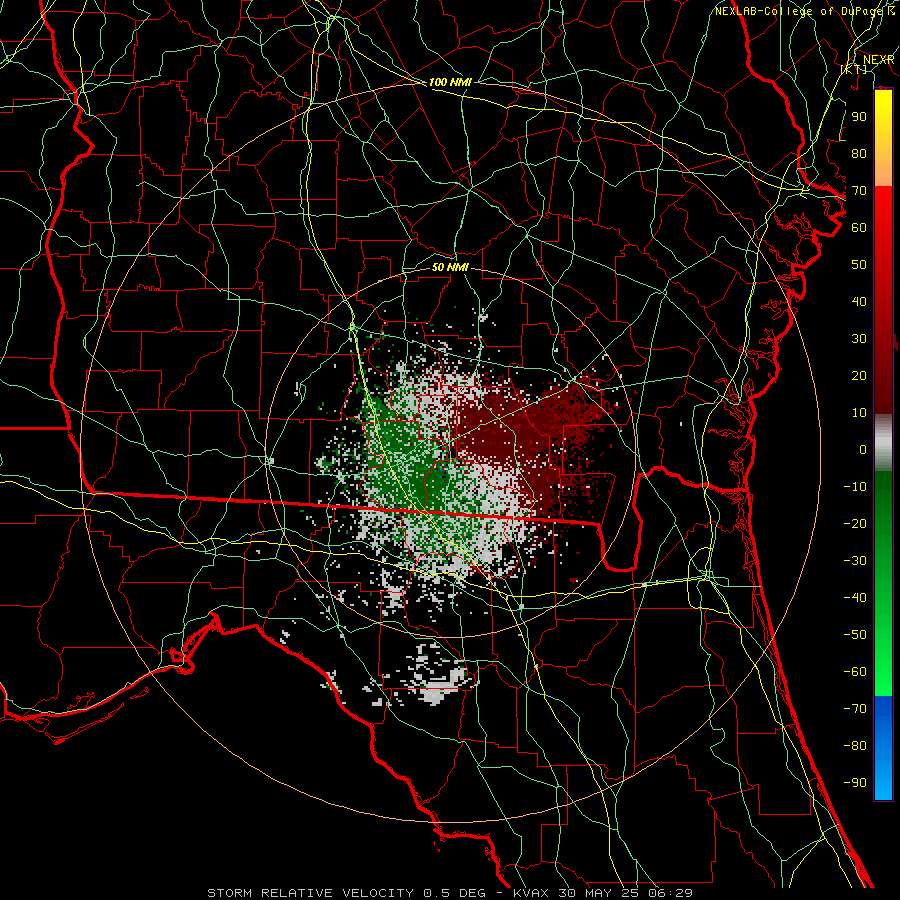Image resolution: width=900 pixels, height=900 pixels.
Task: Click the positive "40" scale value
Action: 859,301
